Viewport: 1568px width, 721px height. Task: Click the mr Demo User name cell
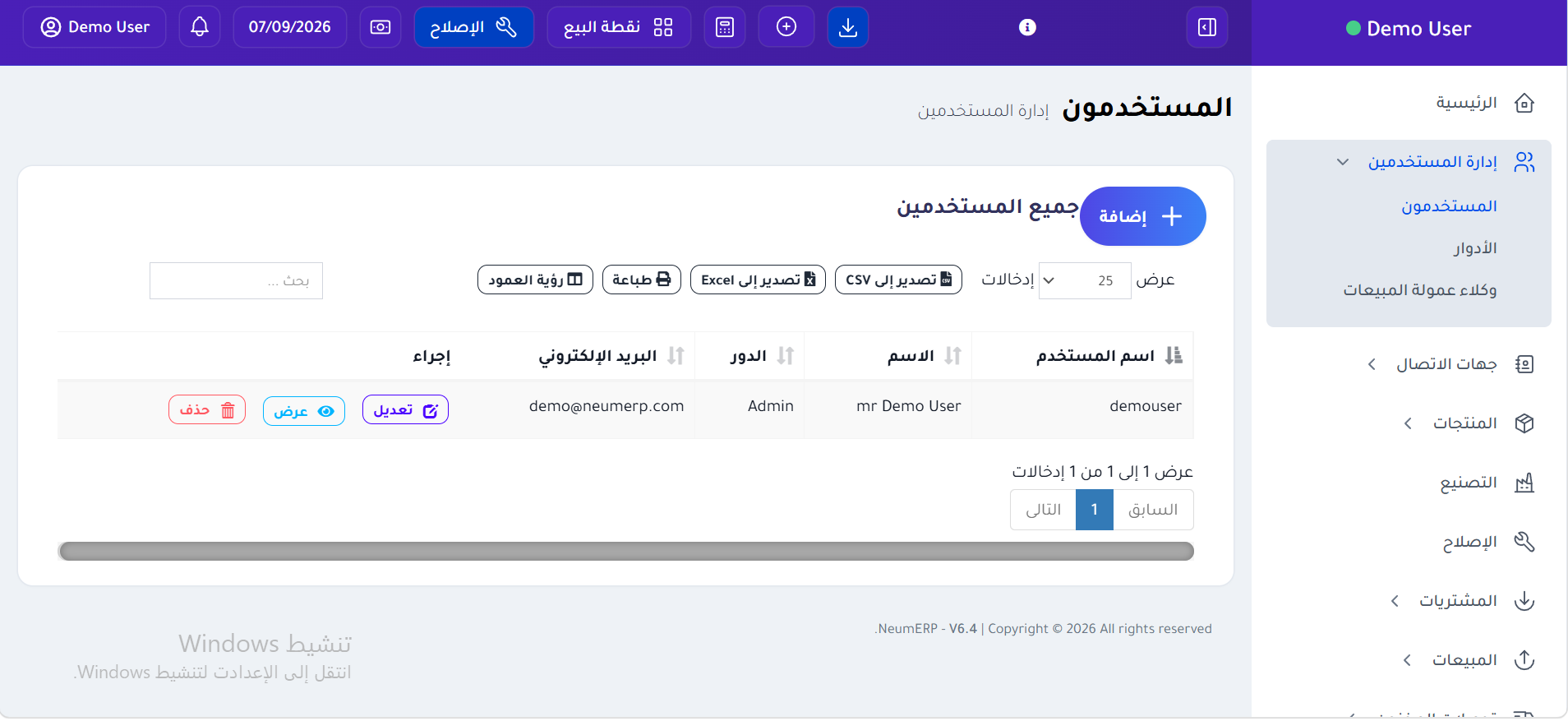click(x=908, y=406)
